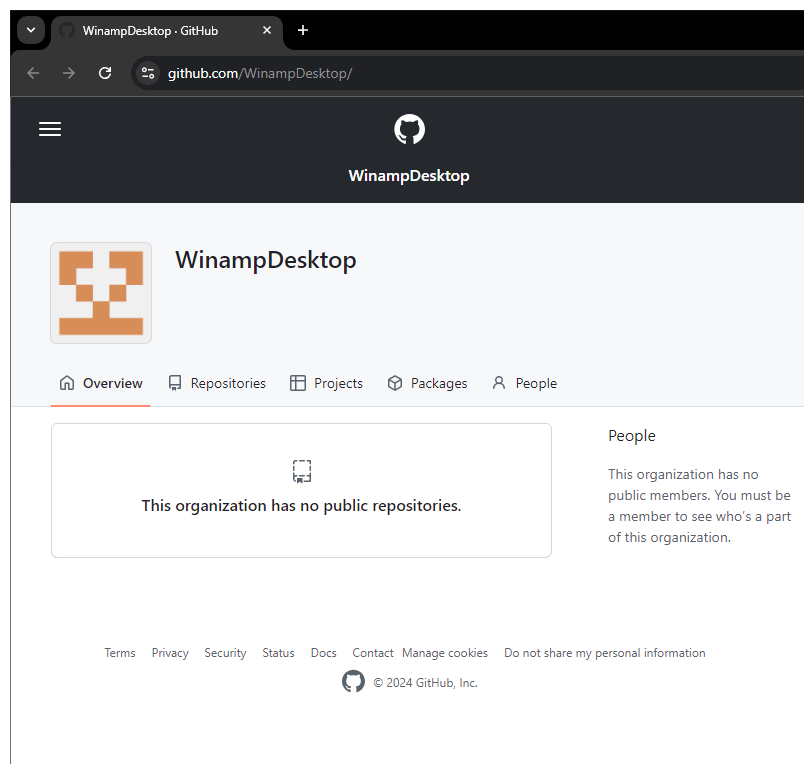Viewport: 804px width, 764px height.
Task: Click the Overview house icon
Action: (x=66, y=382)
